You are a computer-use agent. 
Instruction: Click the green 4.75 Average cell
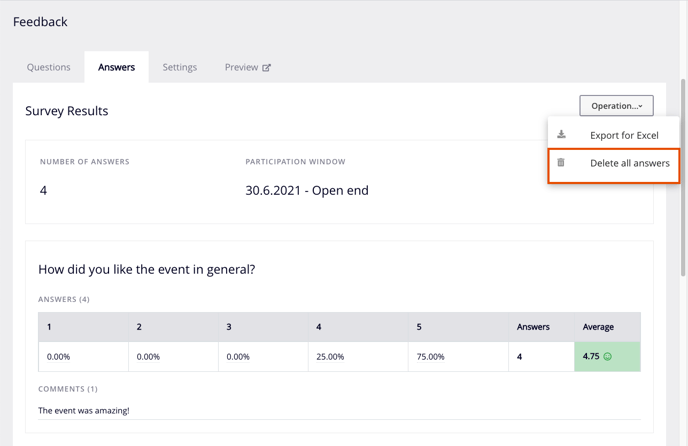(607, 356)
